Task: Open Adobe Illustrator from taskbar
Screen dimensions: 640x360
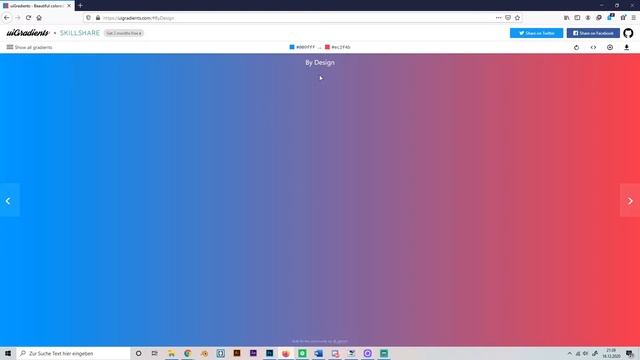Action: pos(237,353)
